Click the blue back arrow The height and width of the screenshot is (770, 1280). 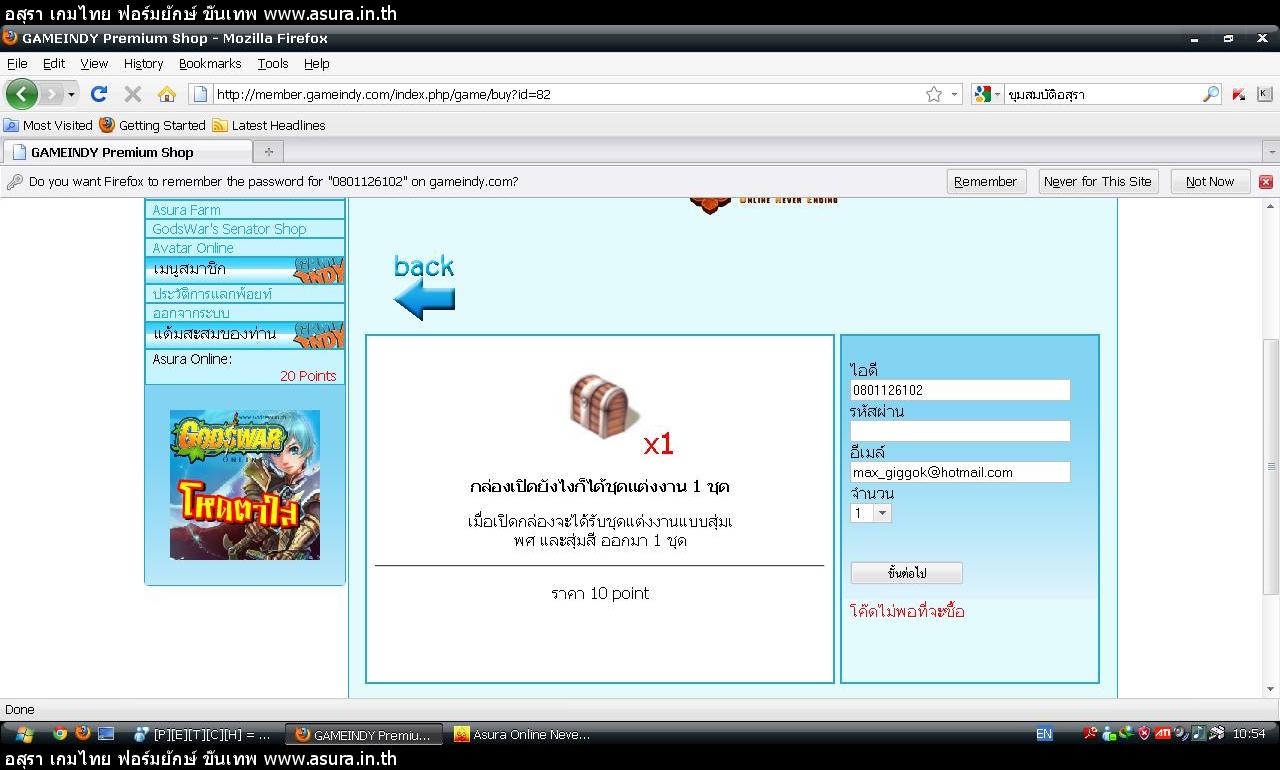pyautogui.click(x=424, y=301)
